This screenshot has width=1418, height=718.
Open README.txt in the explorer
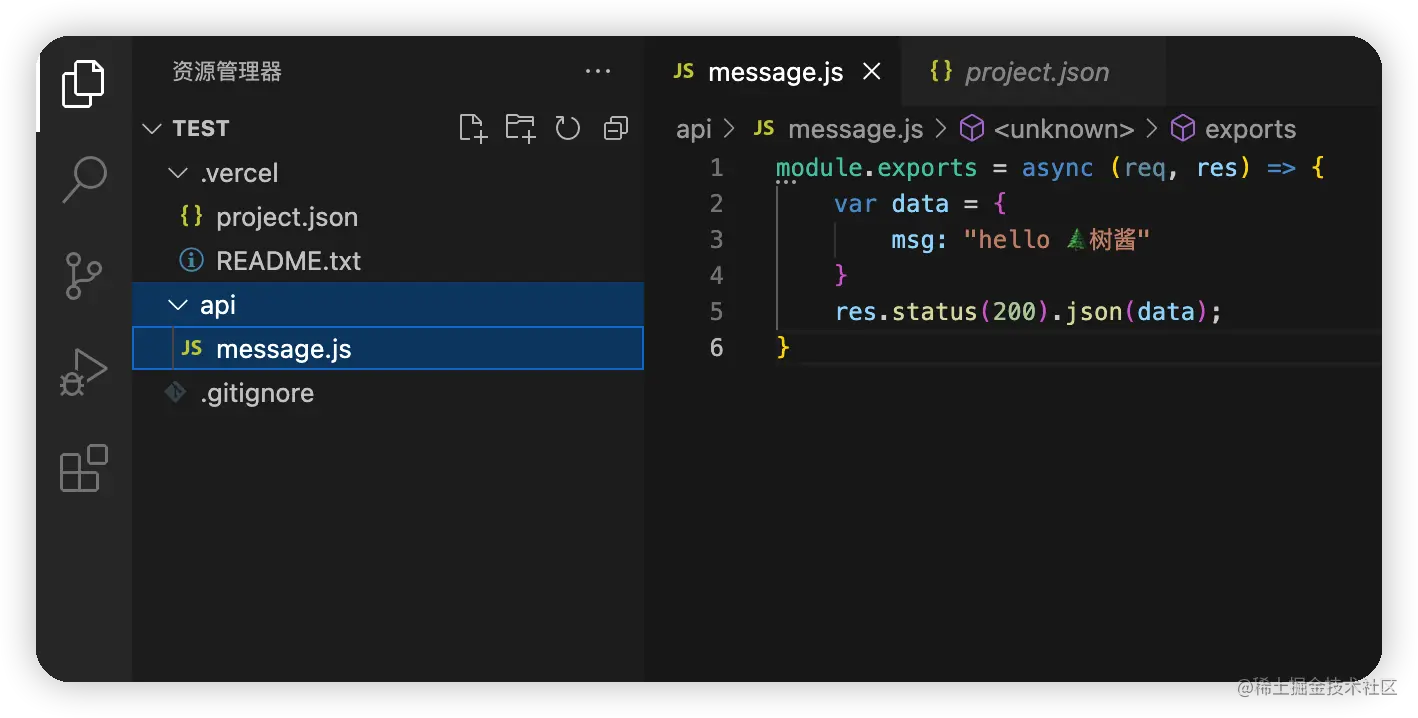(x=288, y=261)
